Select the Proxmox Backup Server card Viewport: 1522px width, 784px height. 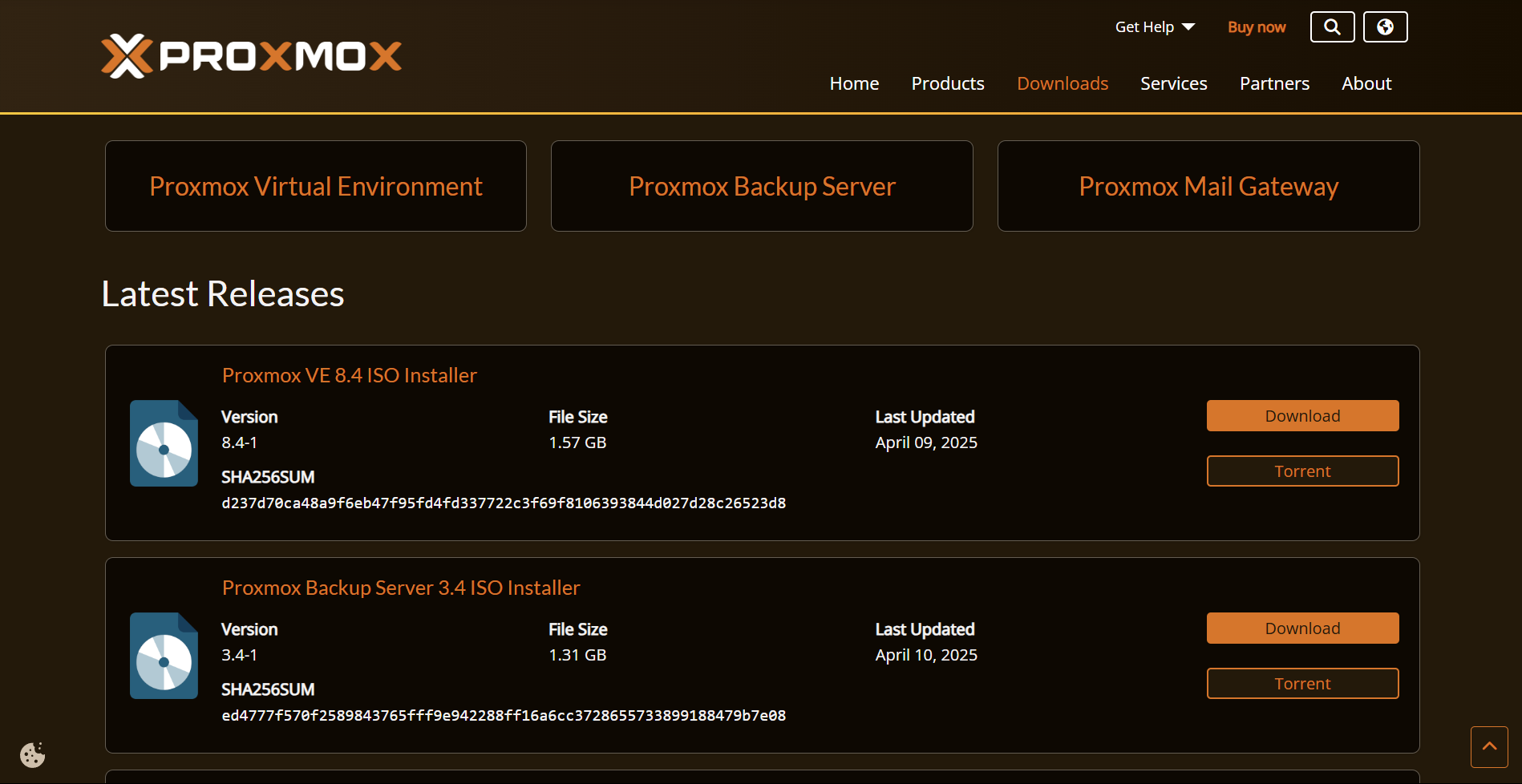tap(762, 186)
